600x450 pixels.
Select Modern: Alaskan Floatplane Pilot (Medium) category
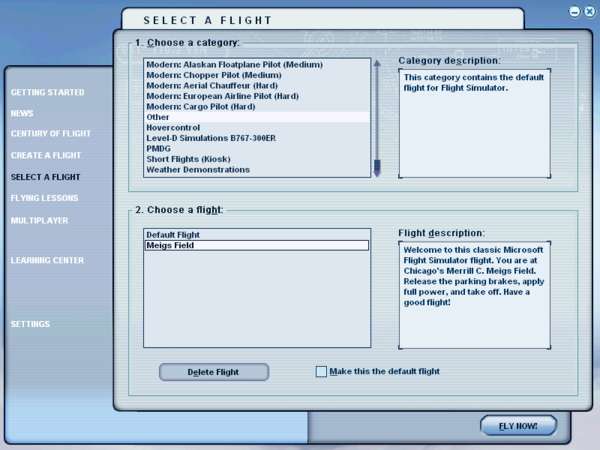(256, 64)
